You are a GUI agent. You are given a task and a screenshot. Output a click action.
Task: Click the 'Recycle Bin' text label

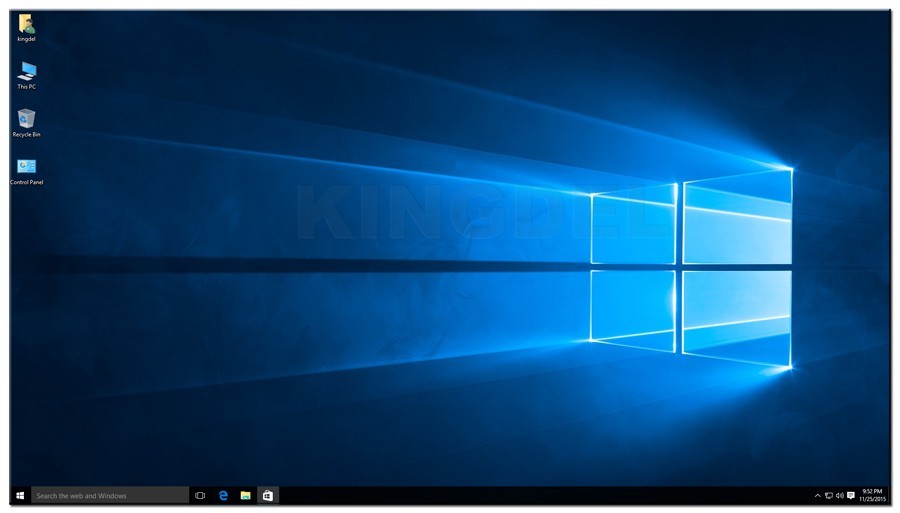[27, 134]
